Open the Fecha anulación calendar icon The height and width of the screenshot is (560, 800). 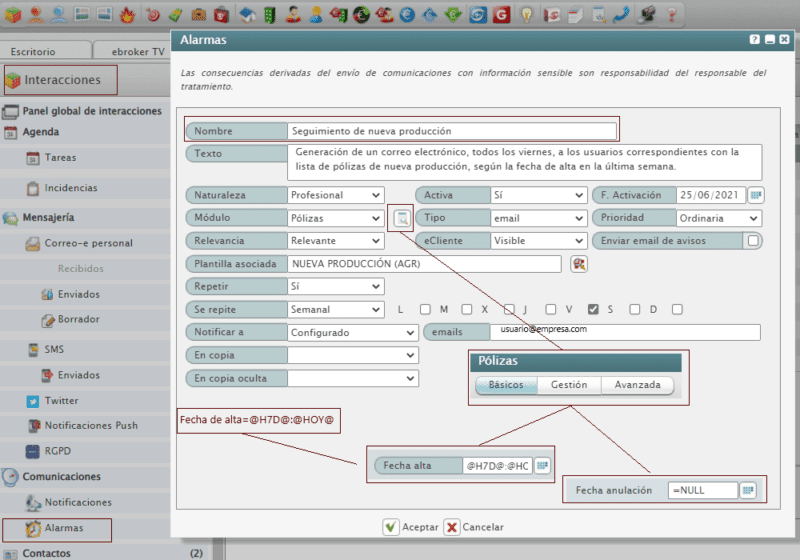748,490
